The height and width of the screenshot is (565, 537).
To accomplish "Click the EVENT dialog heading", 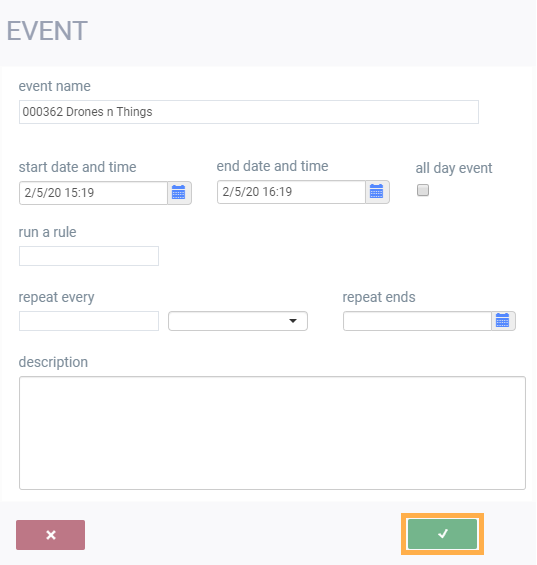I will click(x=47, y=31).
